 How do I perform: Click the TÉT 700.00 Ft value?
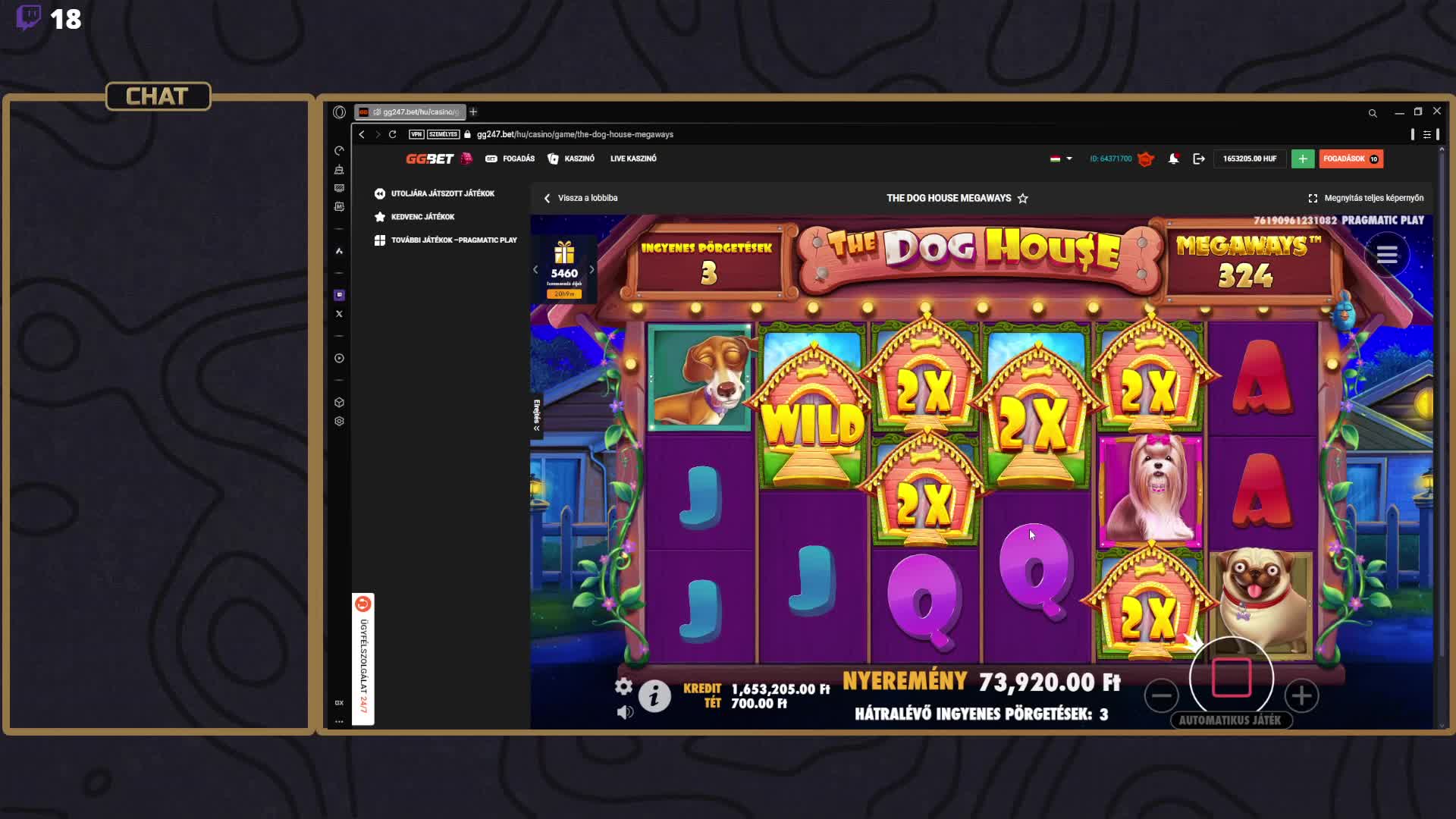759,704
